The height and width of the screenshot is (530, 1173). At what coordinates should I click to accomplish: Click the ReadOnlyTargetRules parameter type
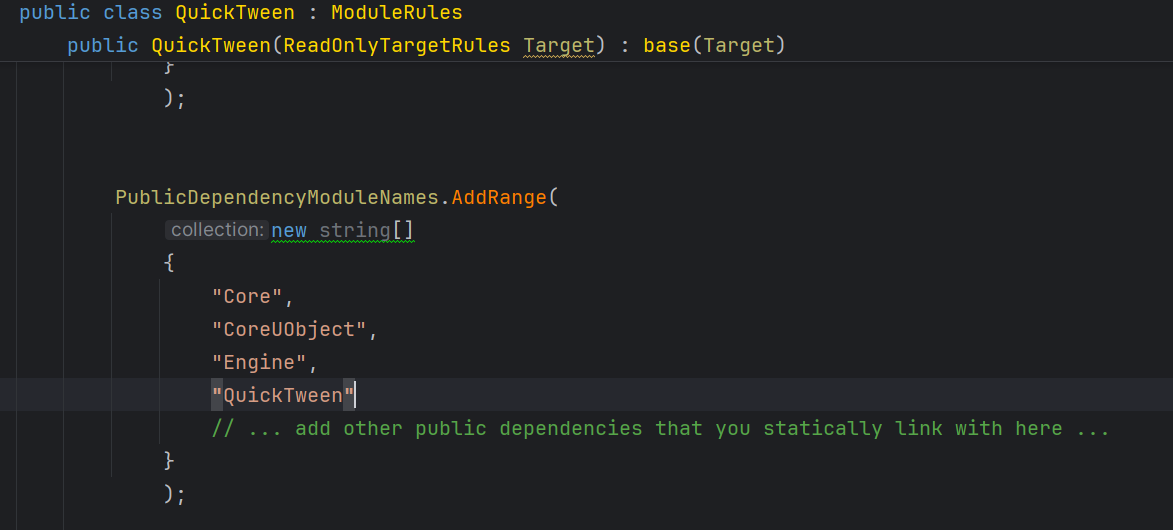397,46
